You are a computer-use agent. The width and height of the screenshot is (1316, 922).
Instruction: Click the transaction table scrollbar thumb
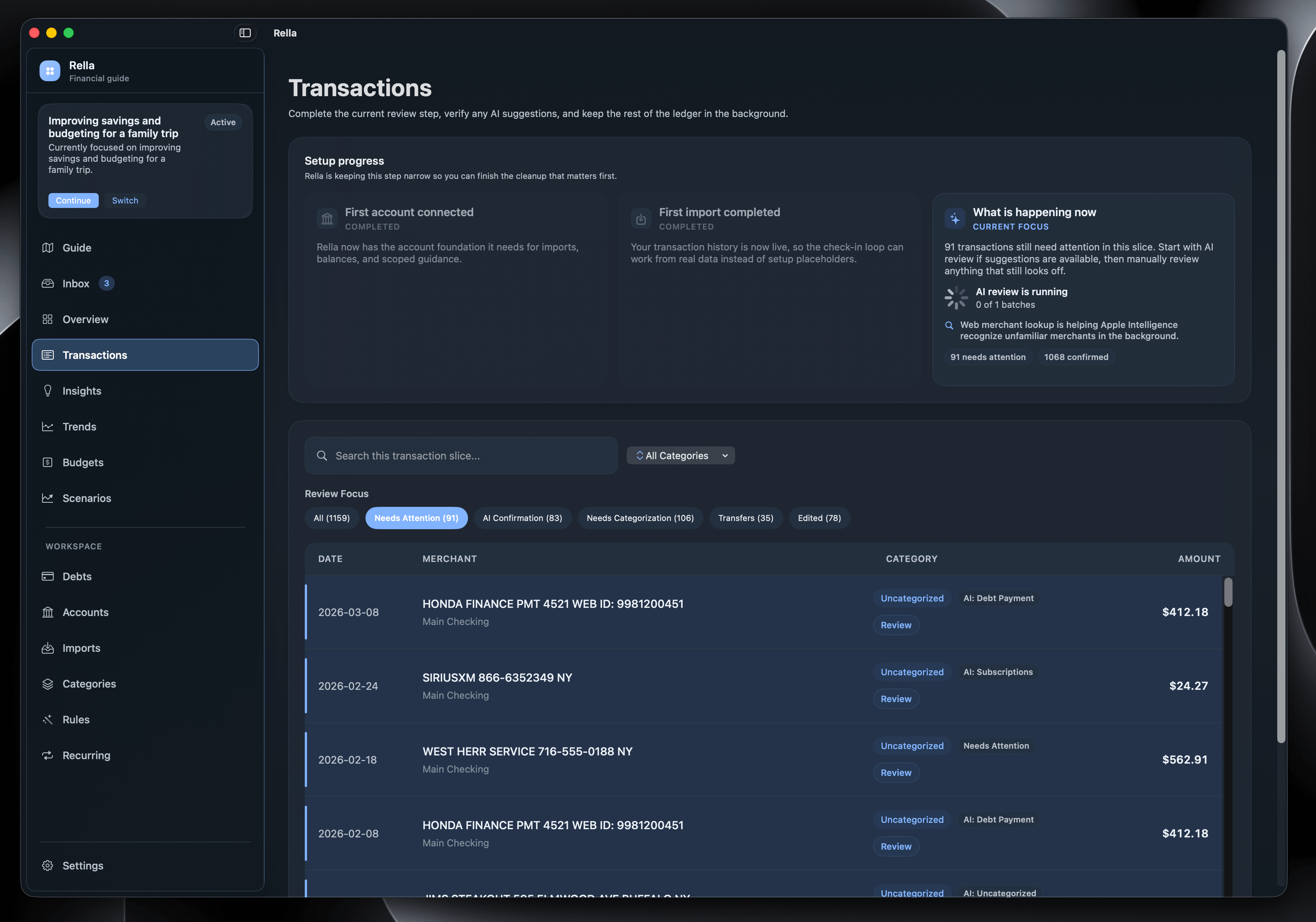pyautogui.click(x=1228, y=592)
